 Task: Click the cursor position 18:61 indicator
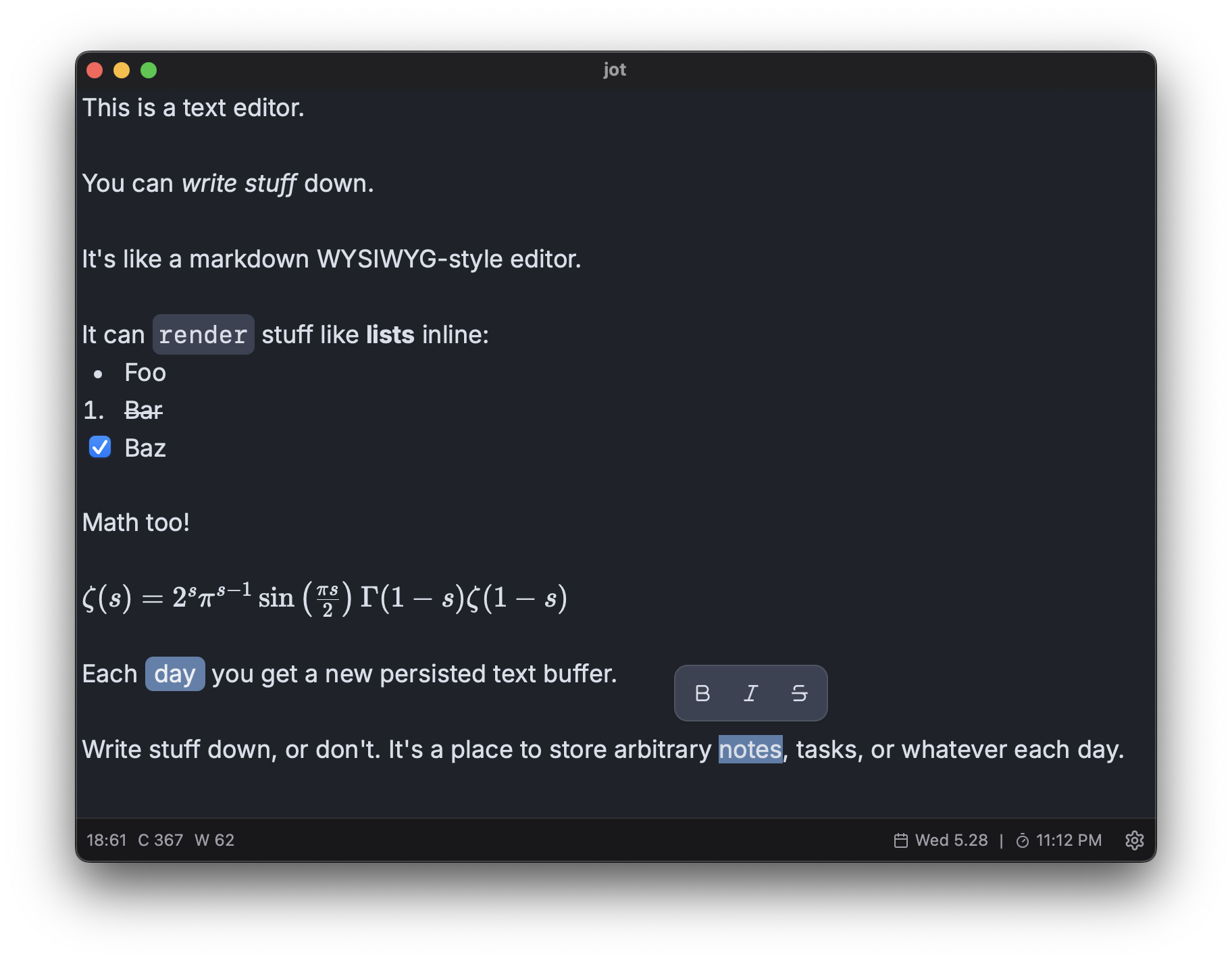pos(107,840)
